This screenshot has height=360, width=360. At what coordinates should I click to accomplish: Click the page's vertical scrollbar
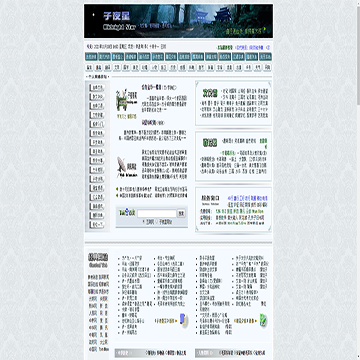tap(358, 180)
